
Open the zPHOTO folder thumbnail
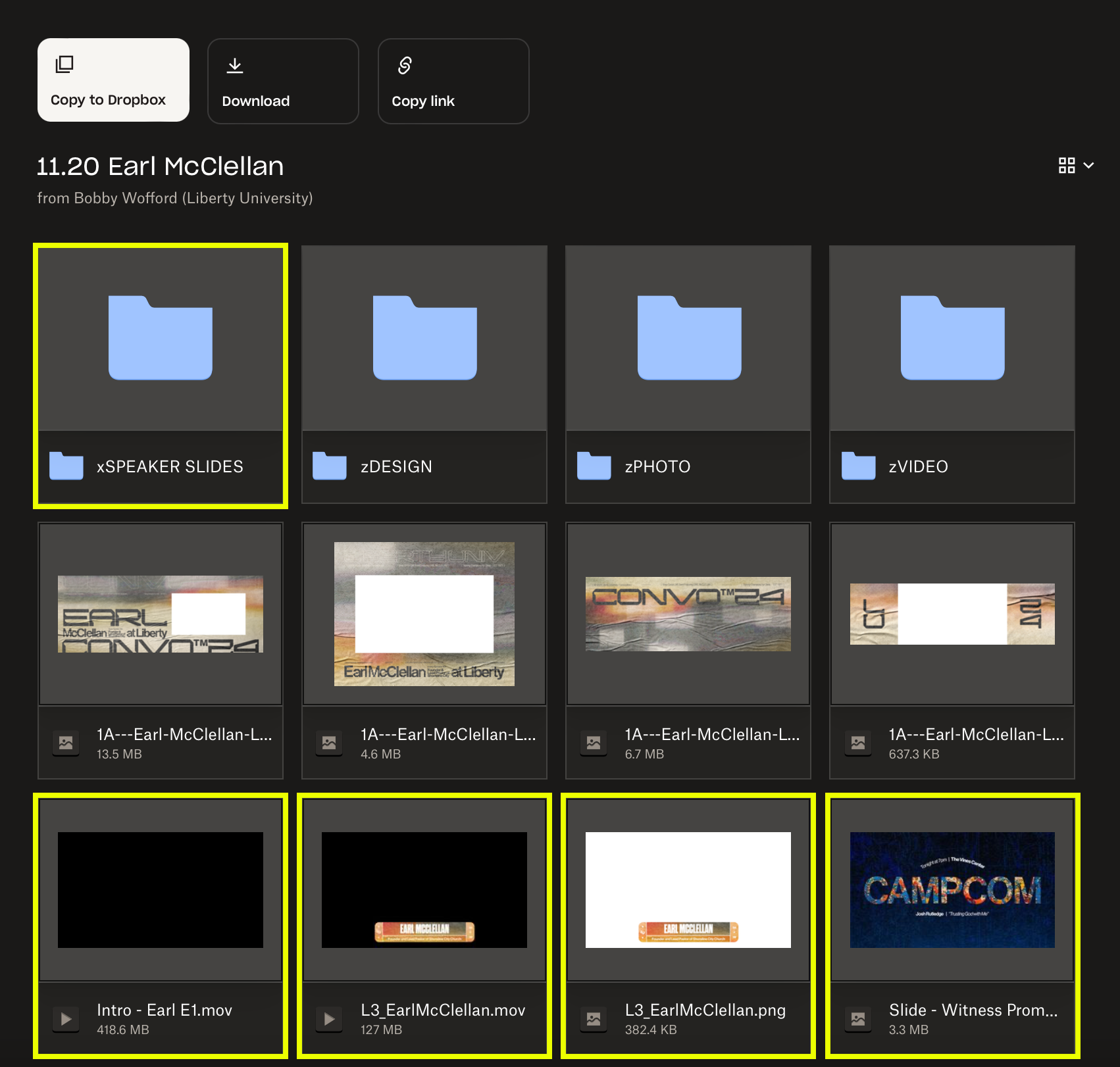point(688,338)
